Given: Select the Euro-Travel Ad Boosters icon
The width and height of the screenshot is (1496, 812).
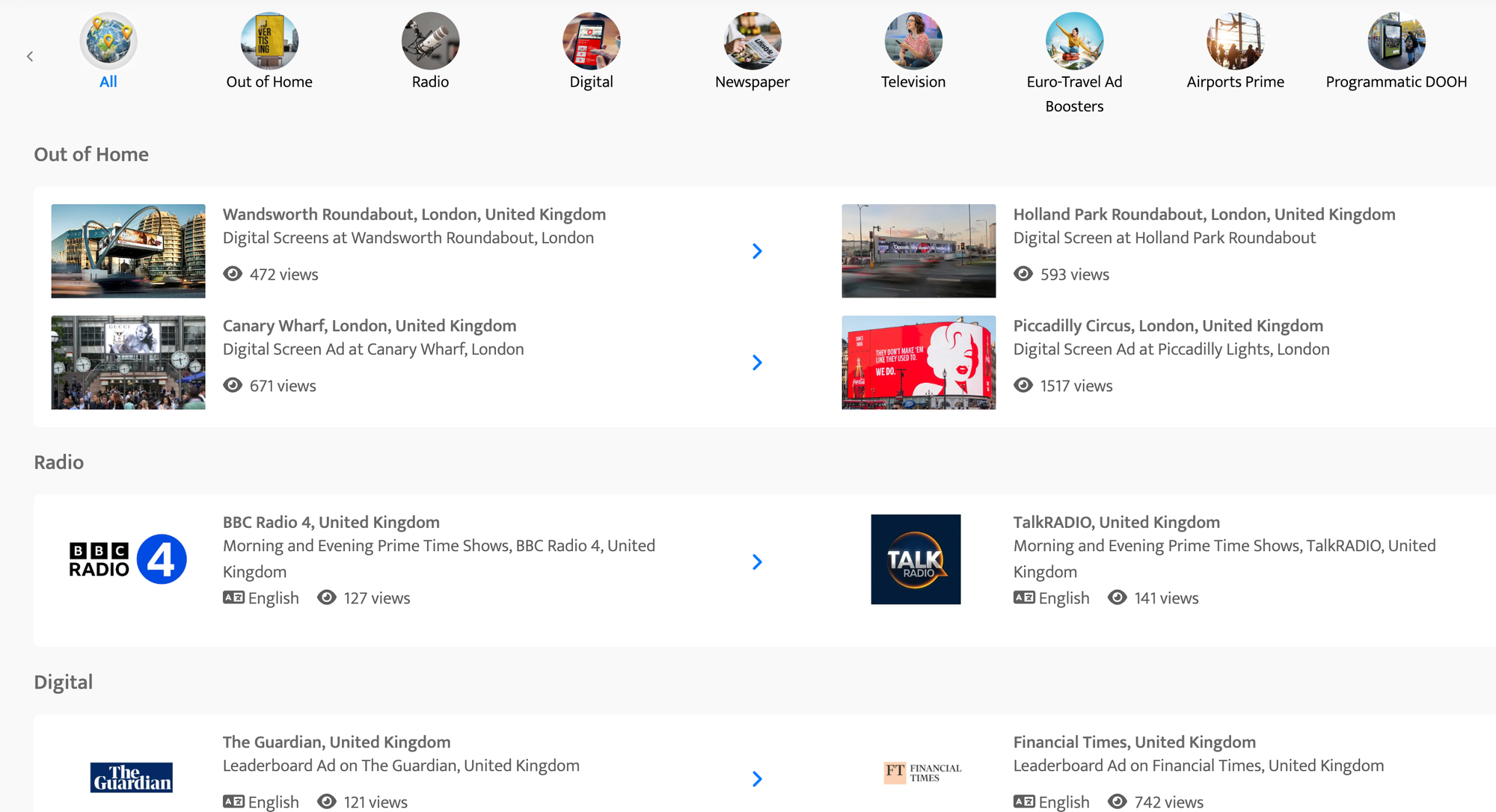Looking at the screenshot, I should pos(1074,41).
